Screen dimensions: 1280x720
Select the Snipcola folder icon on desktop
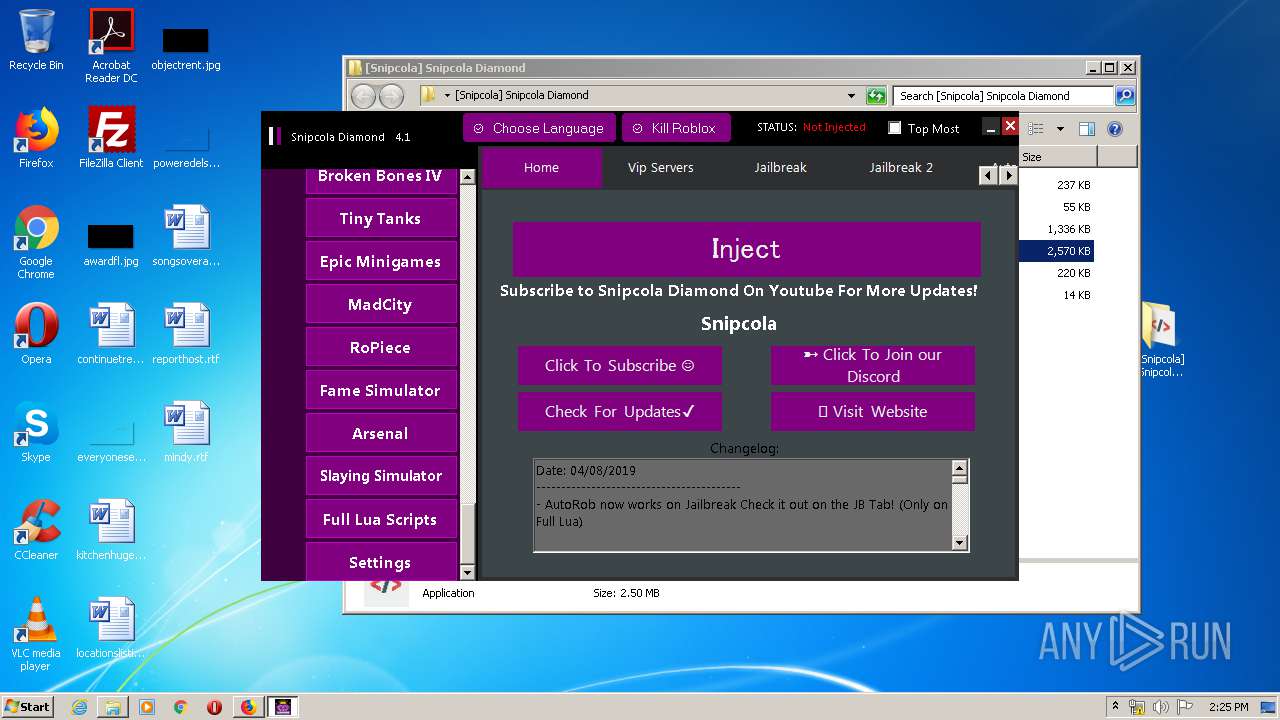[1161, 340]
